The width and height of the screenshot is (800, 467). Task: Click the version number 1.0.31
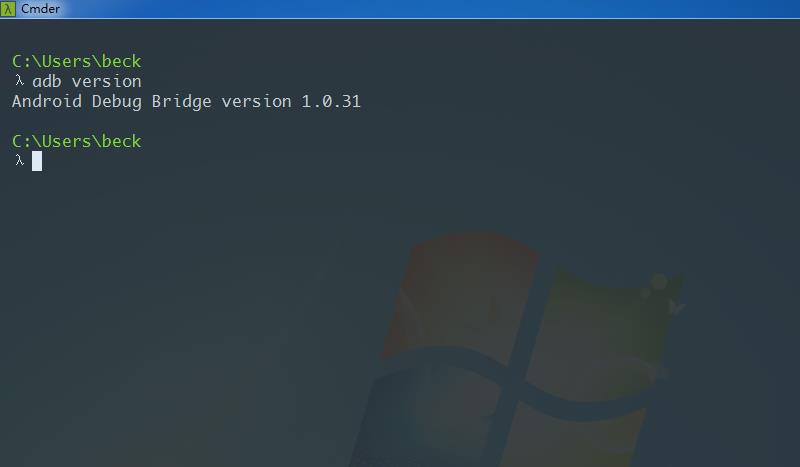(331, 101)
